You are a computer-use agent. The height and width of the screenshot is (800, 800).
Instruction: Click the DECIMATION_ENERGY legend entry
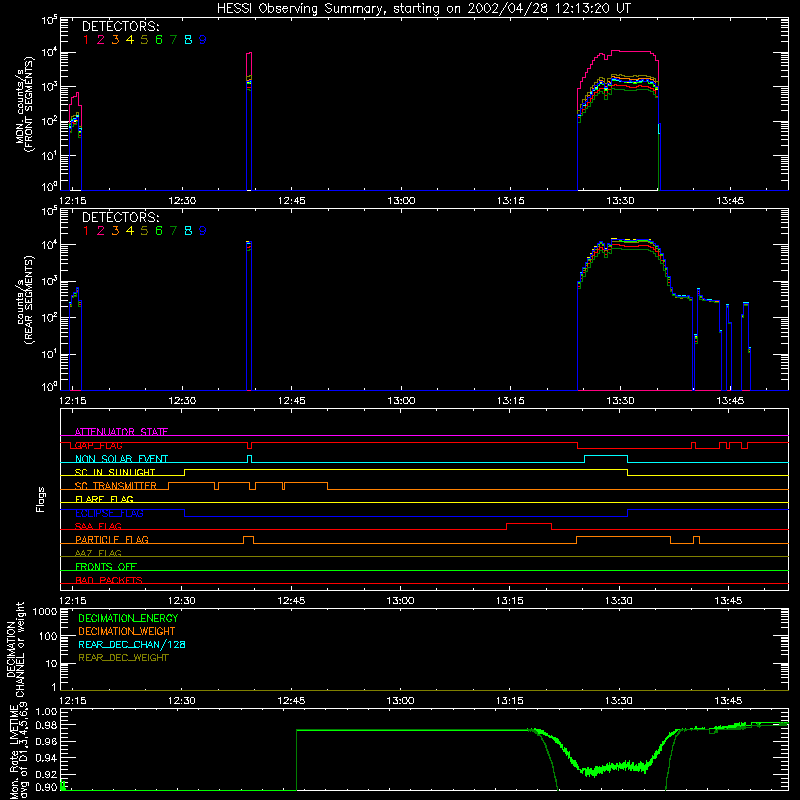pos(128,618)
